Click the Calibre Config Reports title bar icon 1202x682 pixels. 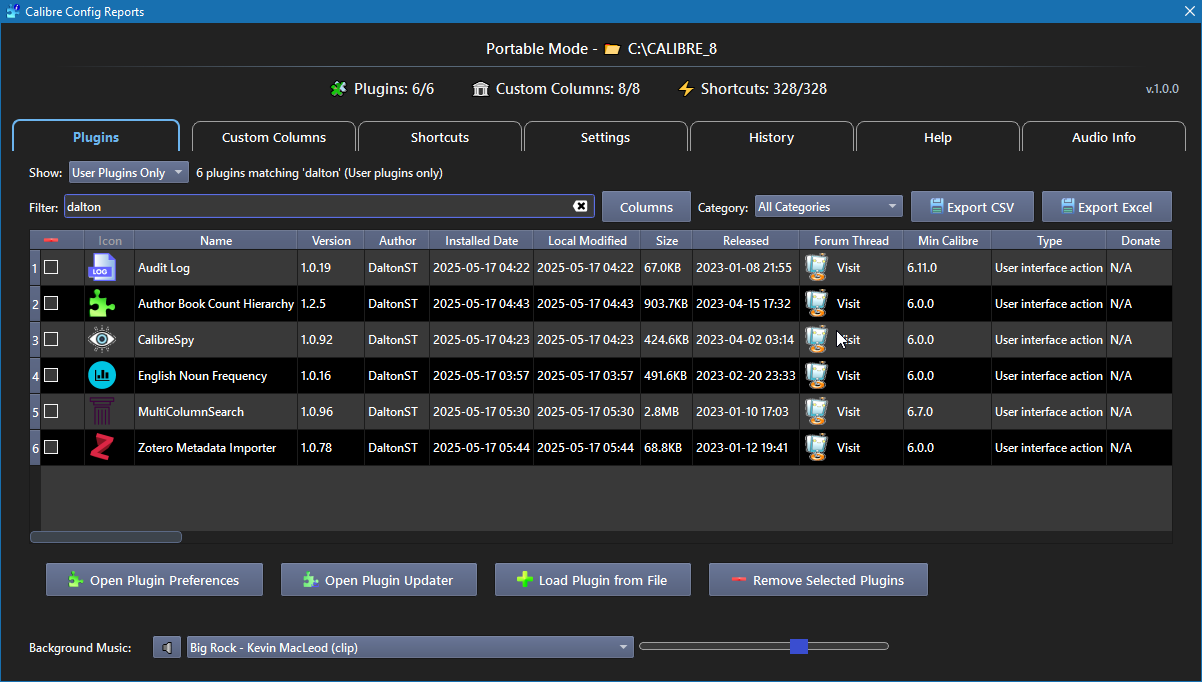point(13,12)
